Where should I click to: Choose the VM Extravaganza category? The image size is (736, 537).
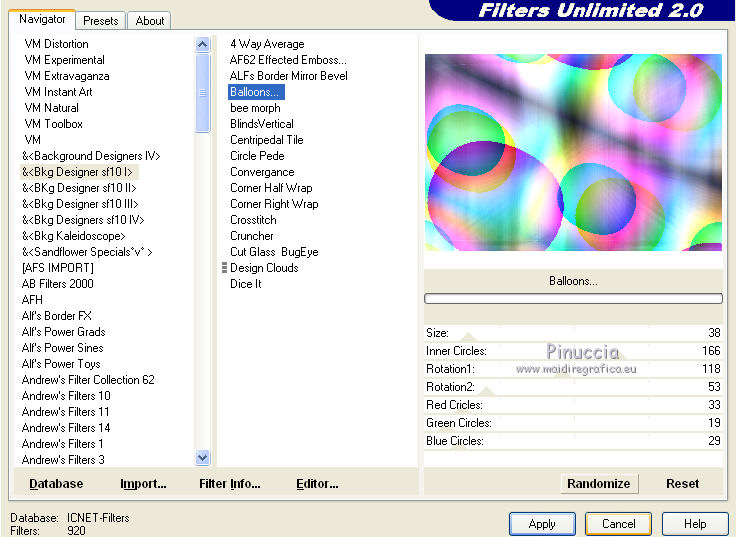coord(67,76)
